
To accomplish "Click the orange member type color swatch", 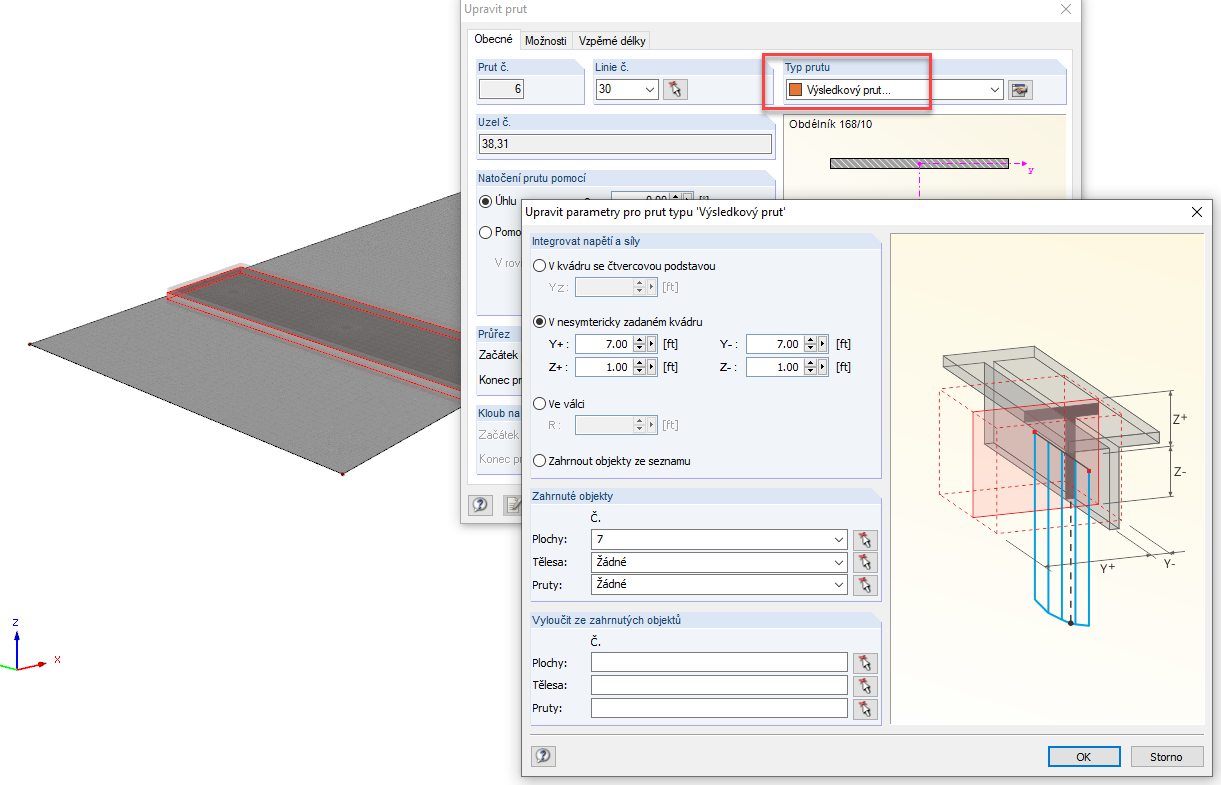I will pyautogui.click(x=795, y=90).
